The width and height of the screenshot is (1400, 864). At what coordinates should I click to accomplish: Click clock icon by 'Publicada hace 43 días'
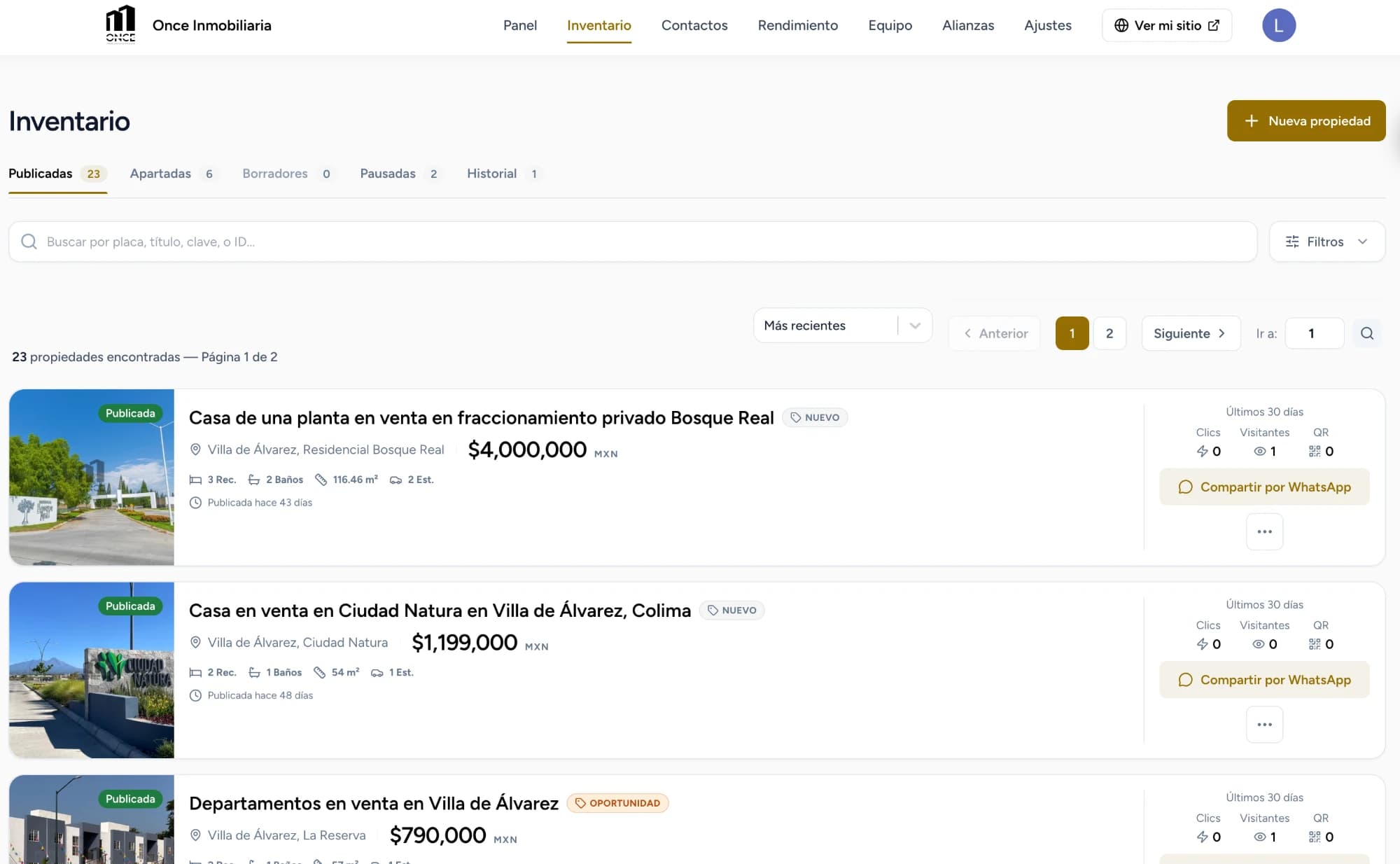coord(195,503)
